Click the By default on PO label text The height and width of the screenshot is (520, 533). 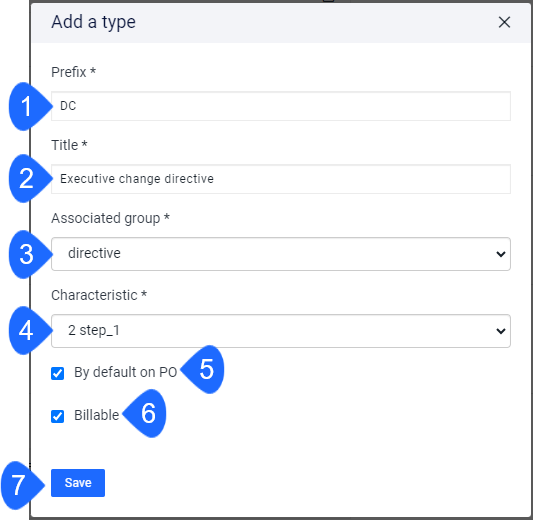[125, 372]
